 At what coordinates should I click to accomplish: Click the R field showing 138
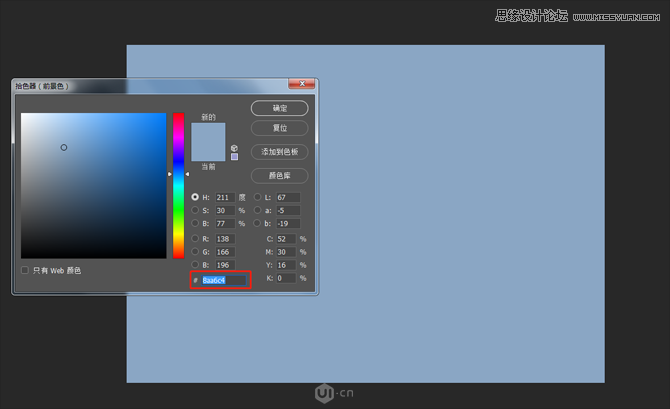click(225, 239)
